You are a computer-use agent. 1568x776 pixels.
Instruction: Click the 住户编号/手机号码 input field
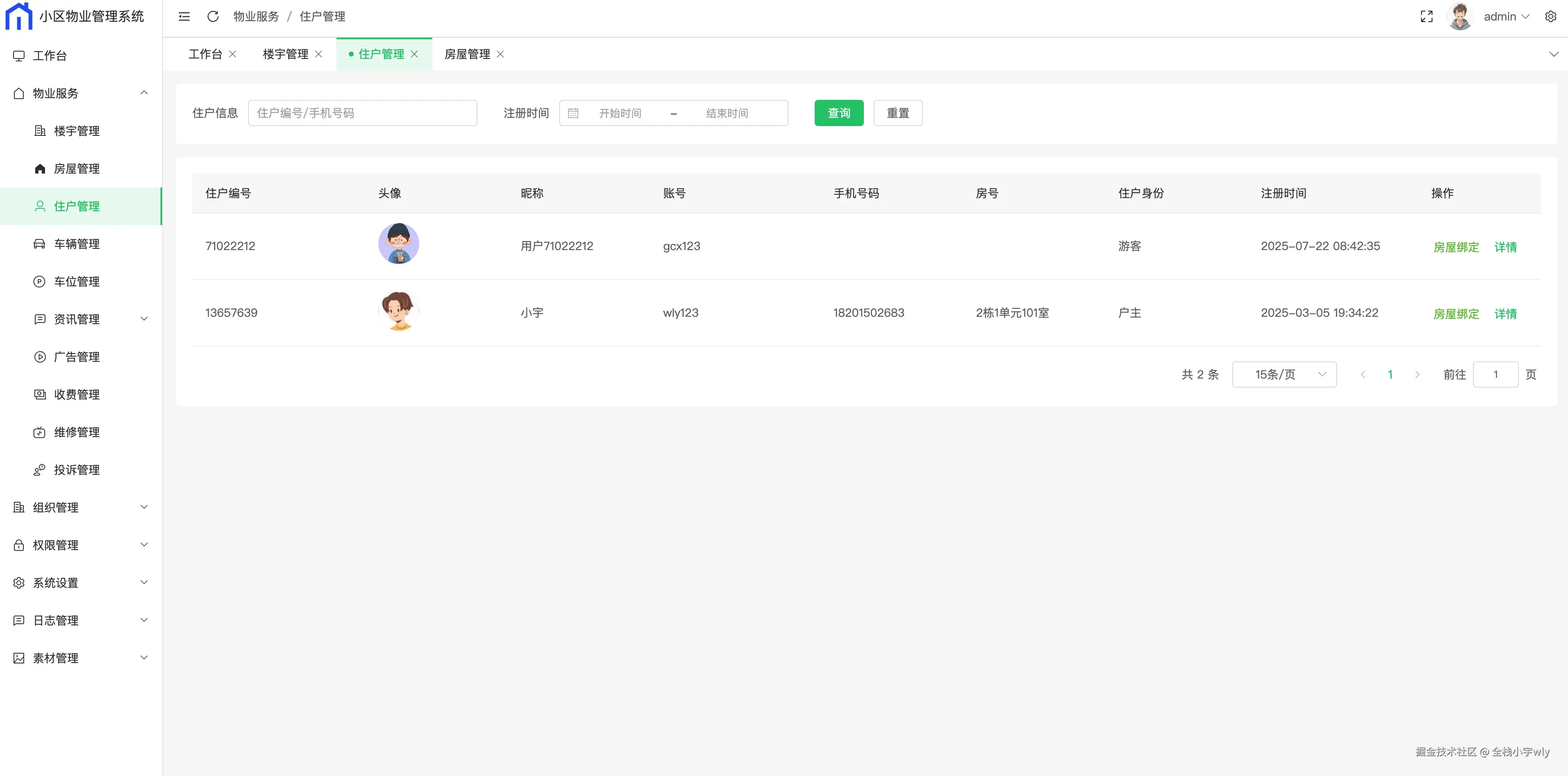coord(362,113)
